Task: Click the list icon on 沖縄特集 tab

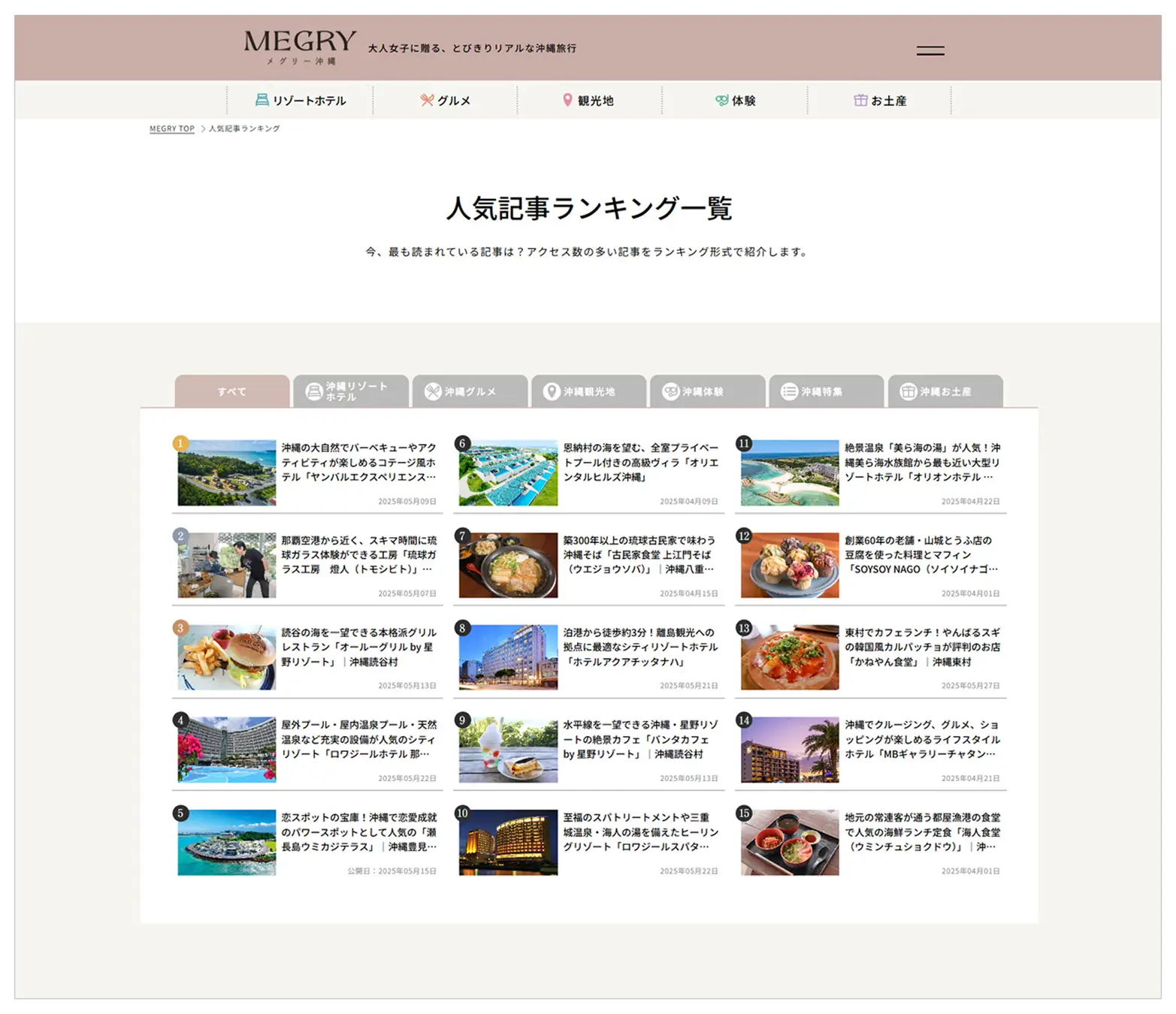Action: (x=788, y=391)
